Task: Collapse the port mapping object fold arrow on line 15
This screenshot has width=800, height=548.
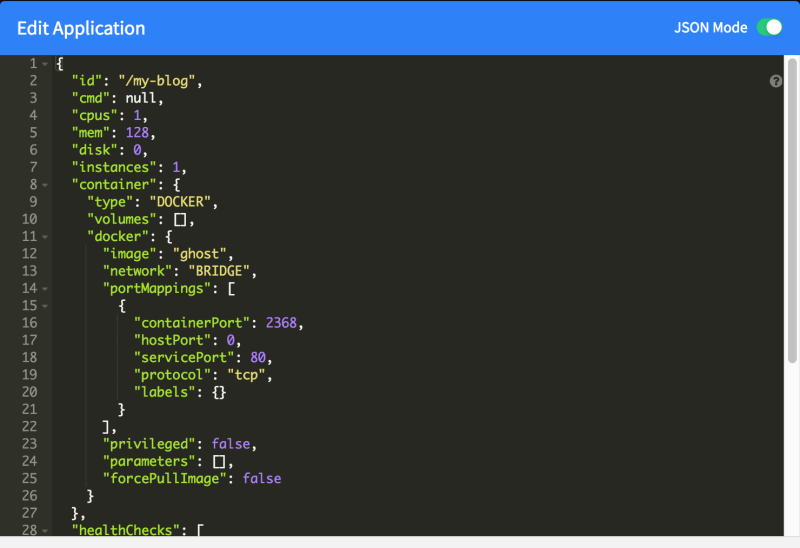Action: point(45,306)
